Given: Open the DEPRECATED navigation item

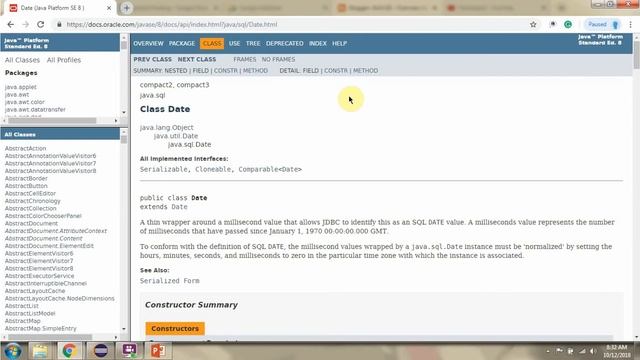Looking at the screenshot, I should [x=284, y=43].
